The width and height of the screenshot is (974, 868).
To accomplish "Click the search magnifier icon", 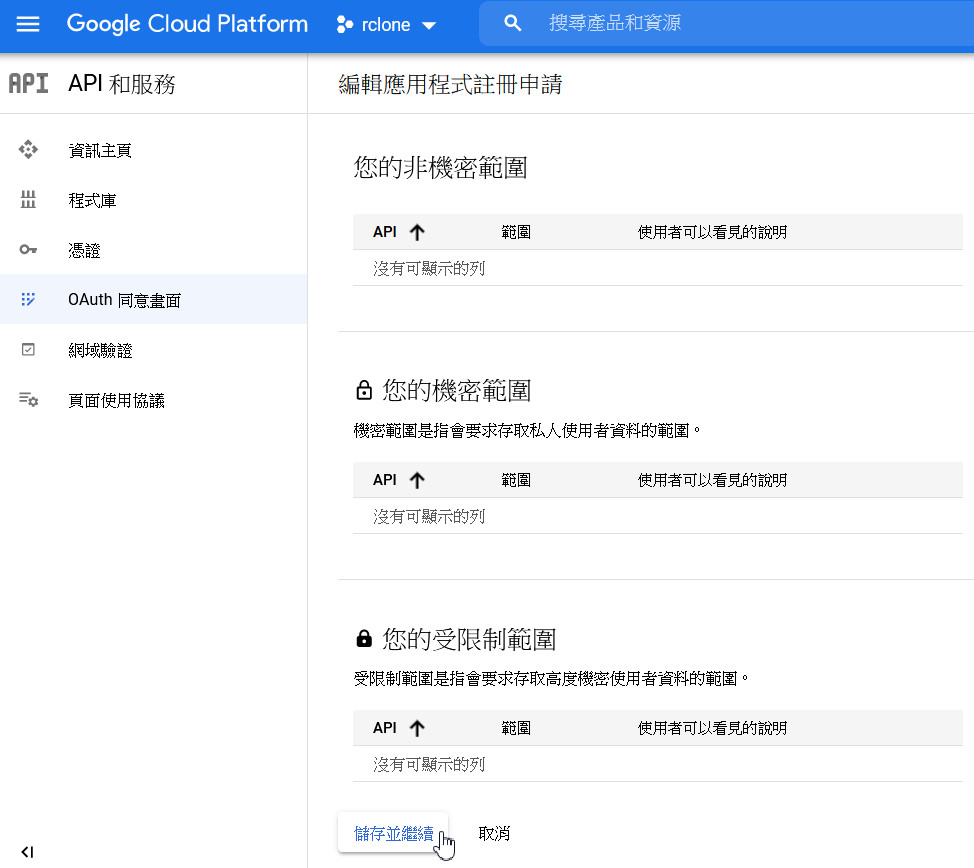I will coord(513,24).
